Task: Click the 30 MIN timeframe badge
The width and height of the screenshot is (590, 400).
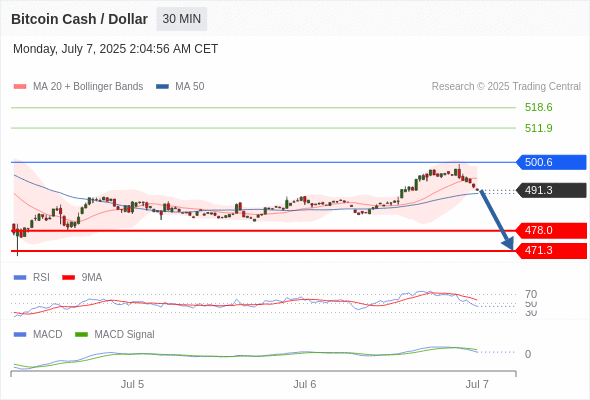Action: [182, 19]
